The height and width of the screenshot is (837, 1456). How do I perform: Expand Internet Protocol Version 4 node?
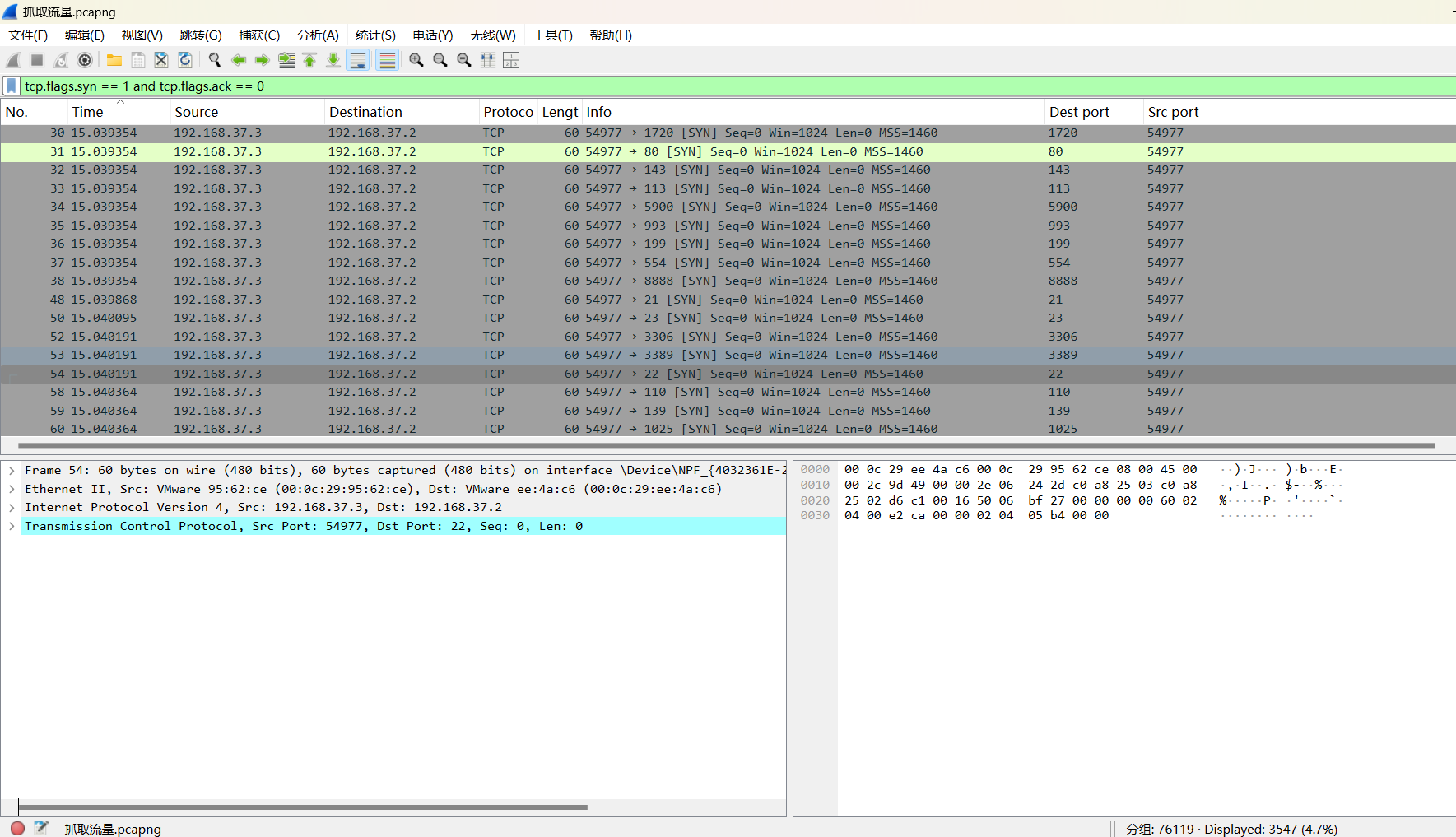[12, 507]
